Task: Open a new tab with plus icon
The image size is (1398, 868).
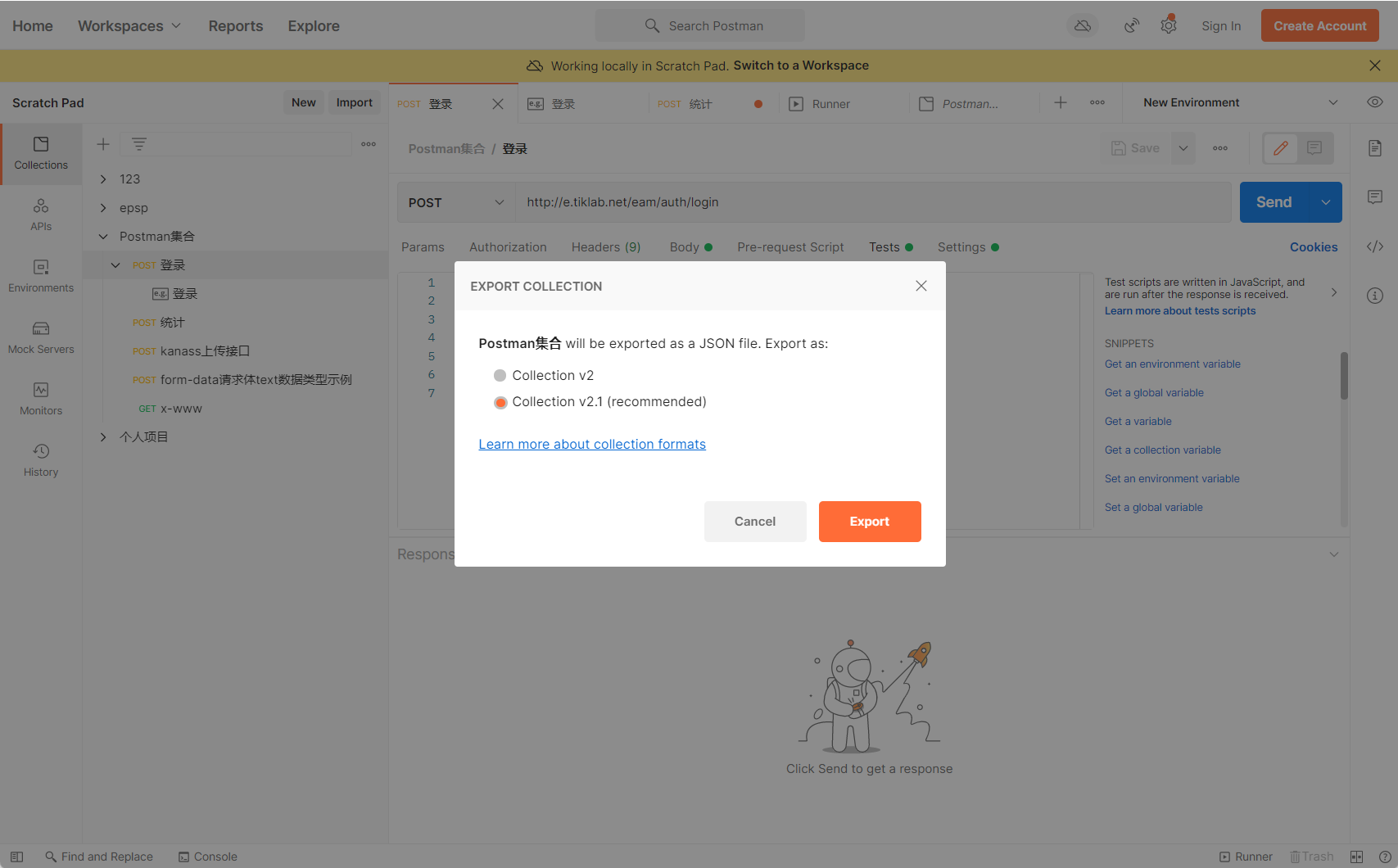Action: 1061,102
